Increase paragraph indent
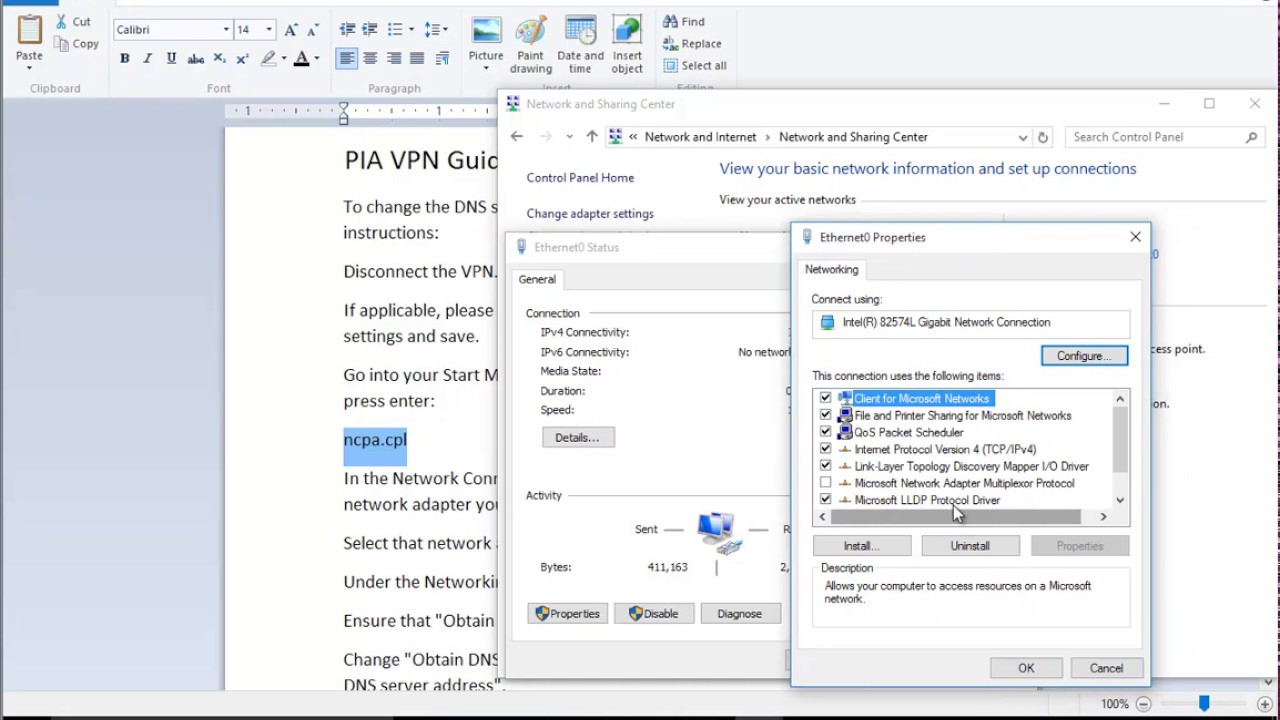Screen dimensions: 1280x720 (x=370, y=30)
